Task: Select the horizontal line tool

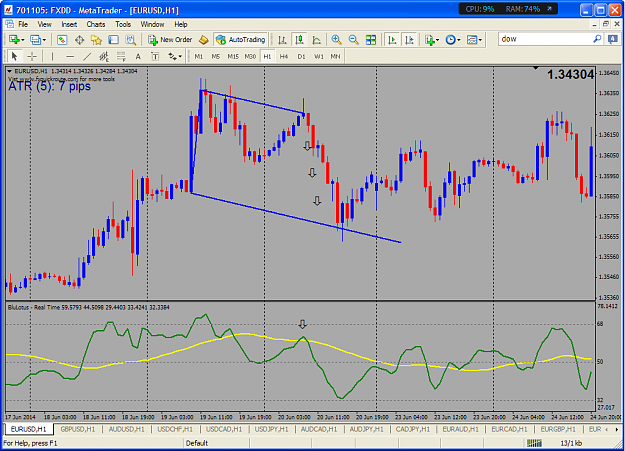Action: click(70, 56)
